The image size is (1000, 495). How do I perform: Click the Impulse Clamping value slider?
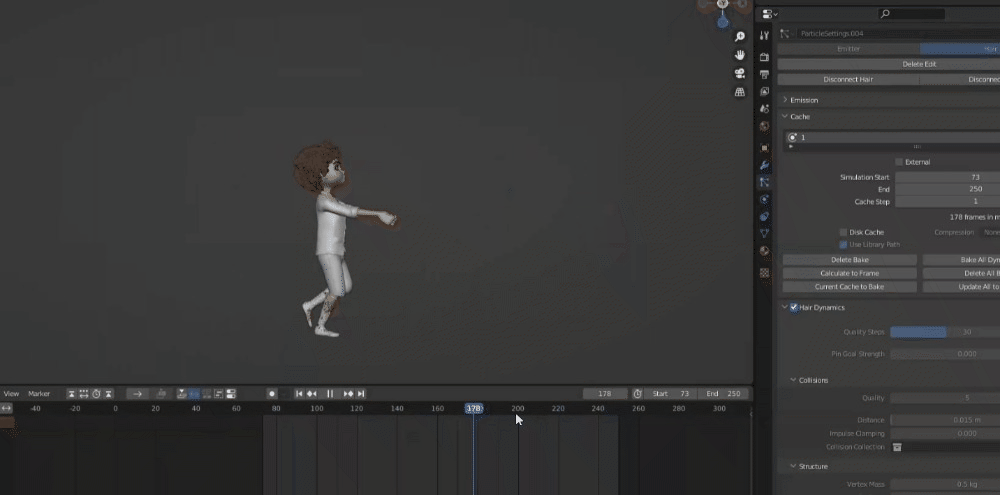(945, 434)
